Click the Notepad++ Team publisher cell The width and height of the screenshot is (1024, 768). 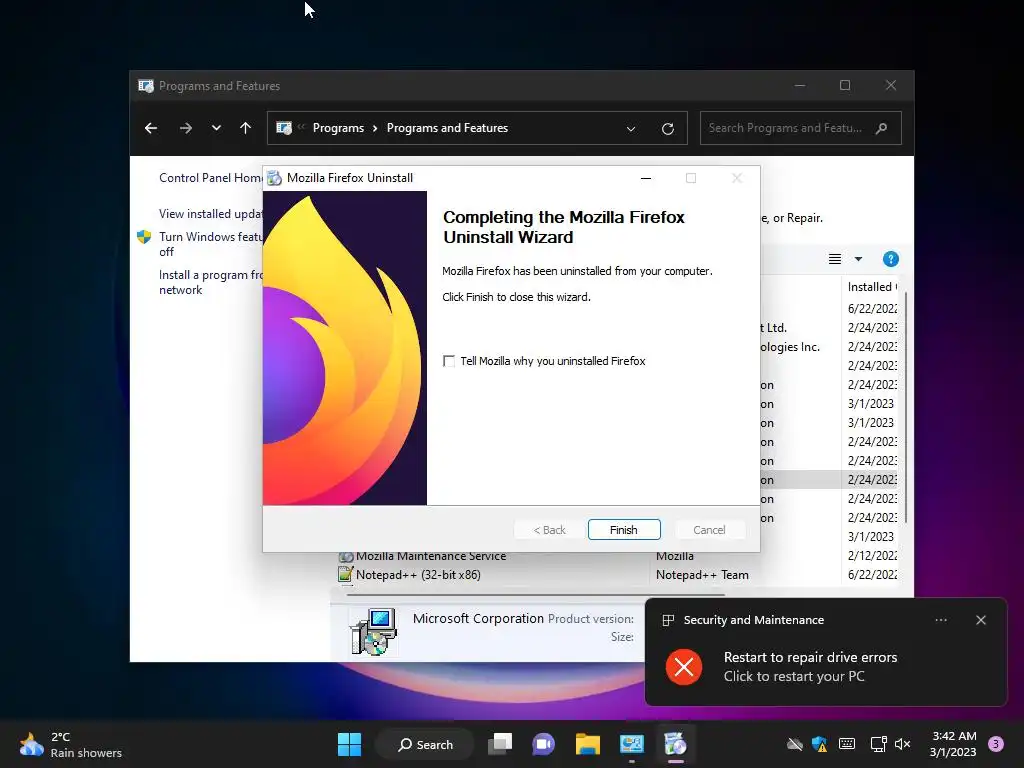click(702, 575)
